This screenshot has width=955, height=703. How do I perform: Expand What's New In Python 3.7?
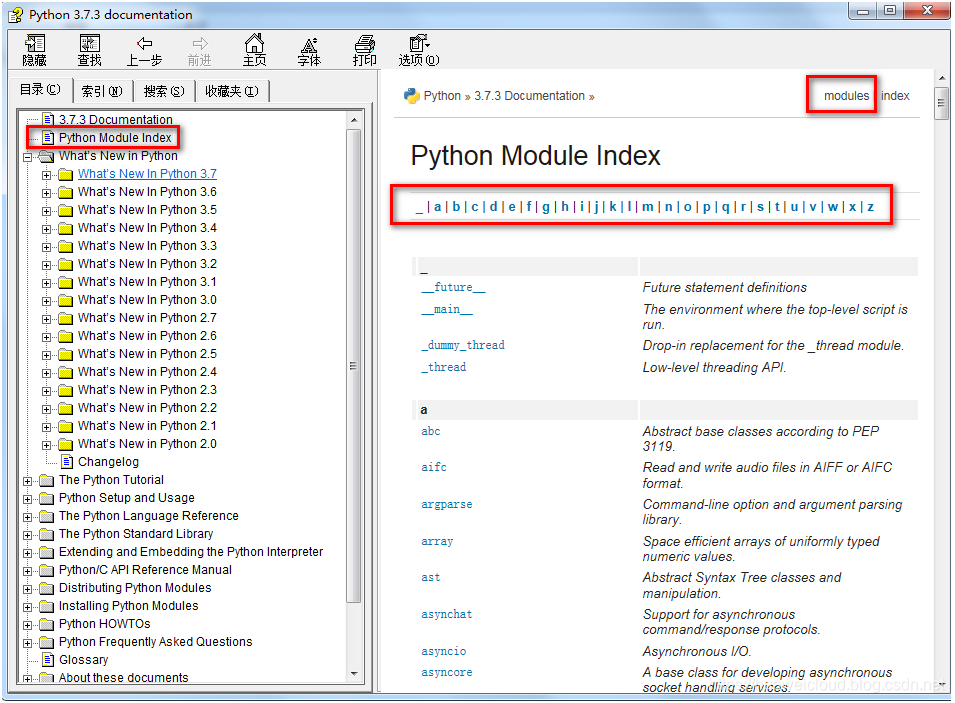click(46, 175)
